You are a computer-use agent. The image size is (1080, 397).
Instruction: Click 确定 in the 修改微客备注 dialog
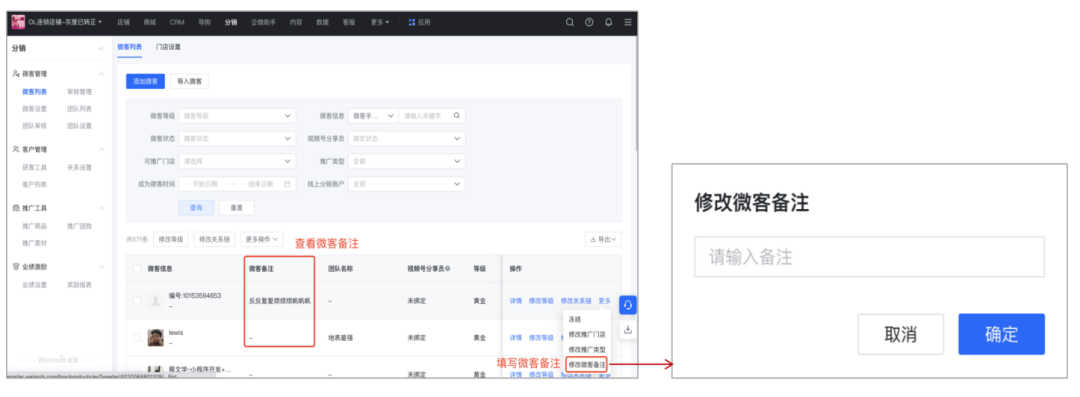pos(1001,334)
